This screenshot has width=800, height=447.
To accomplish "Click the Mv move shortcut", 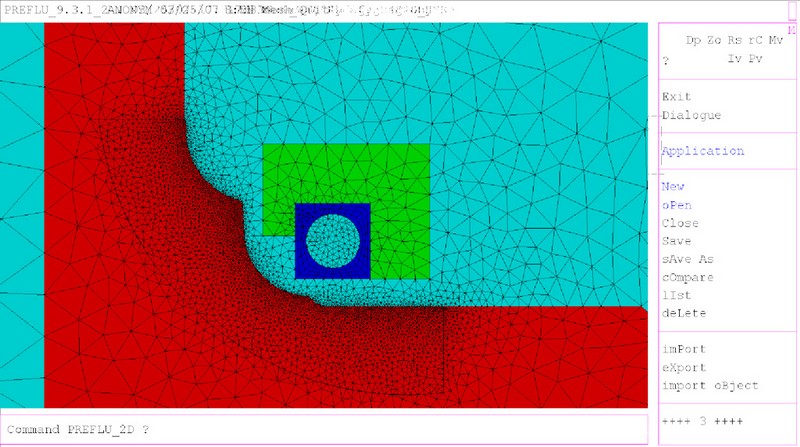I will pyautogui.click(x=776, y=40).
